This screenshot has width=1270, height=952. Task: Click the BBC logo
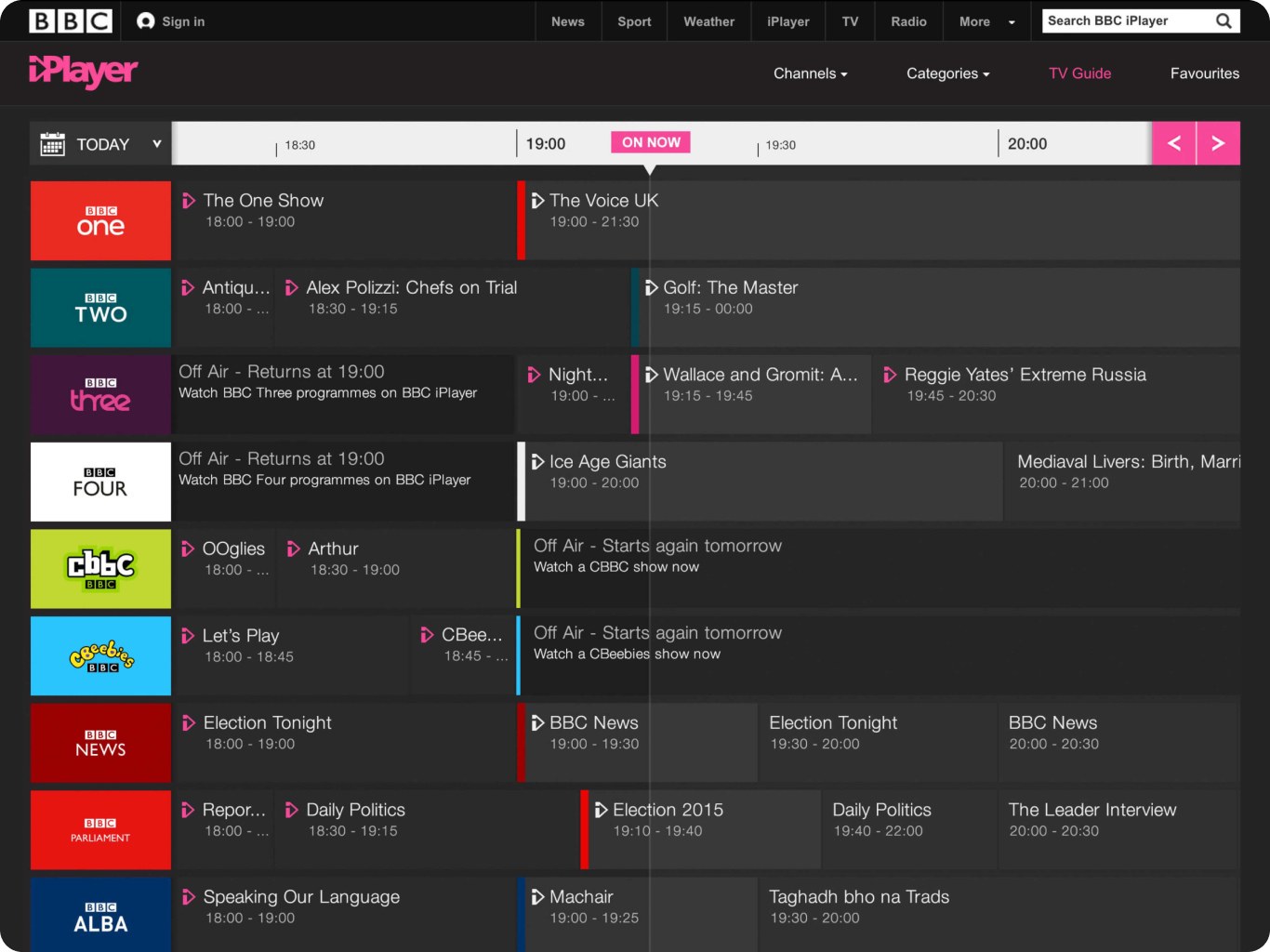pyautogui.click(x=71, y=21)
